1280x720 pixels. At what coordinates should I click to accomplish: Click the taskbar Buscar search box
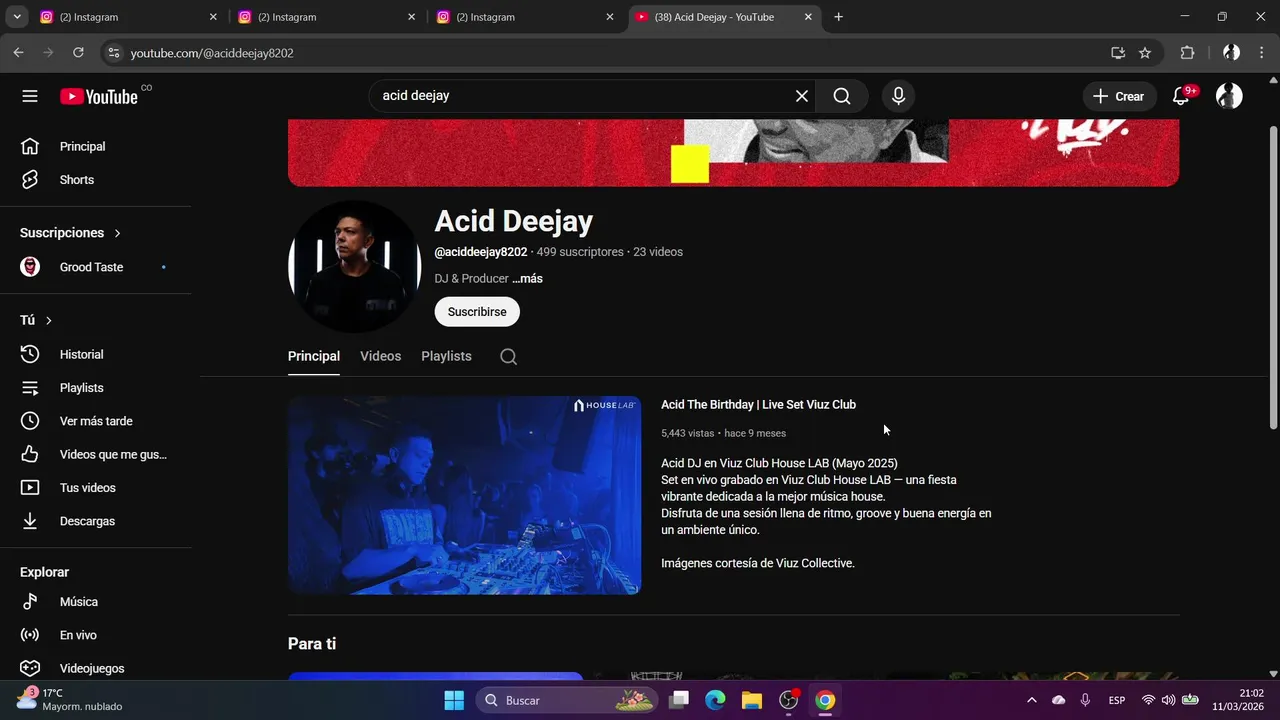pyautogui.click(x=566, y=700)
